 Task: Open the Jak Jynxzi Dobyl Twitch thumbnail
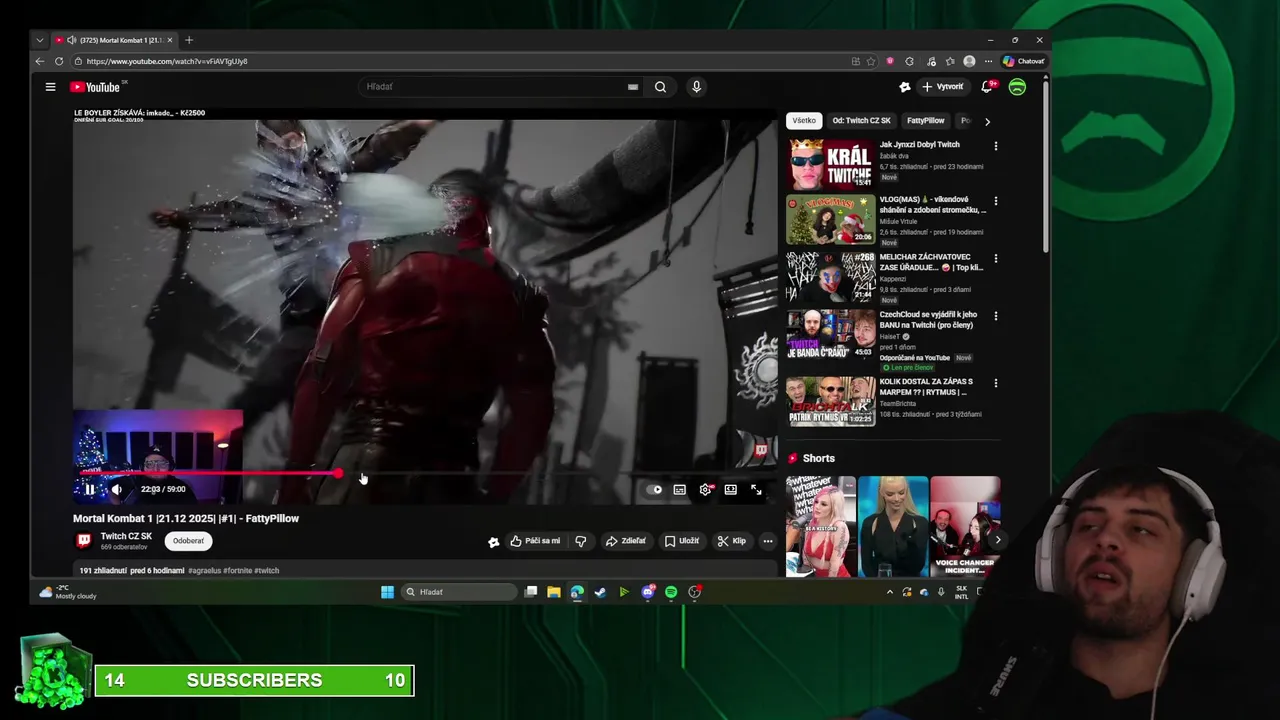pos(830,165)
